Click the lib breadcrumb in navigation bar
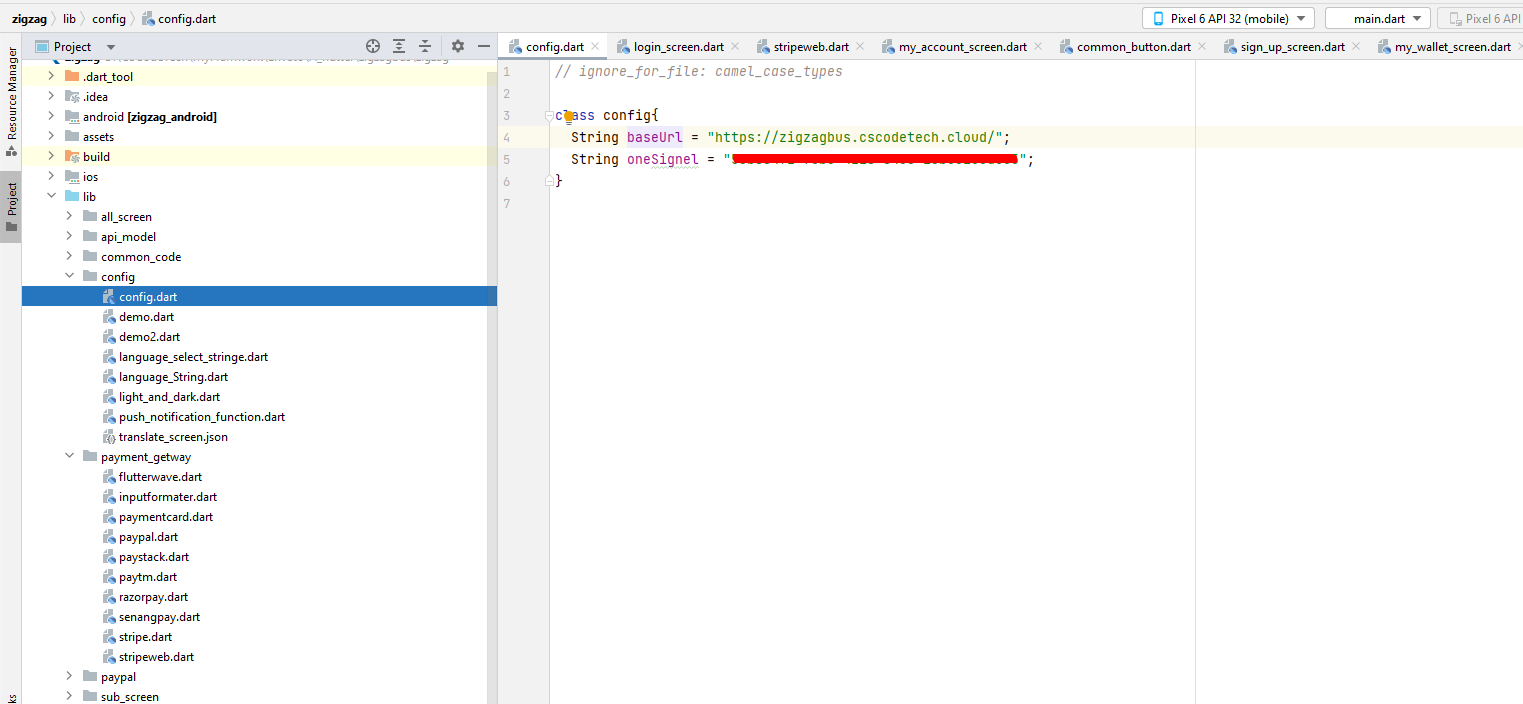The width and height of the screenshot is (1523, 704). (69, 19)
